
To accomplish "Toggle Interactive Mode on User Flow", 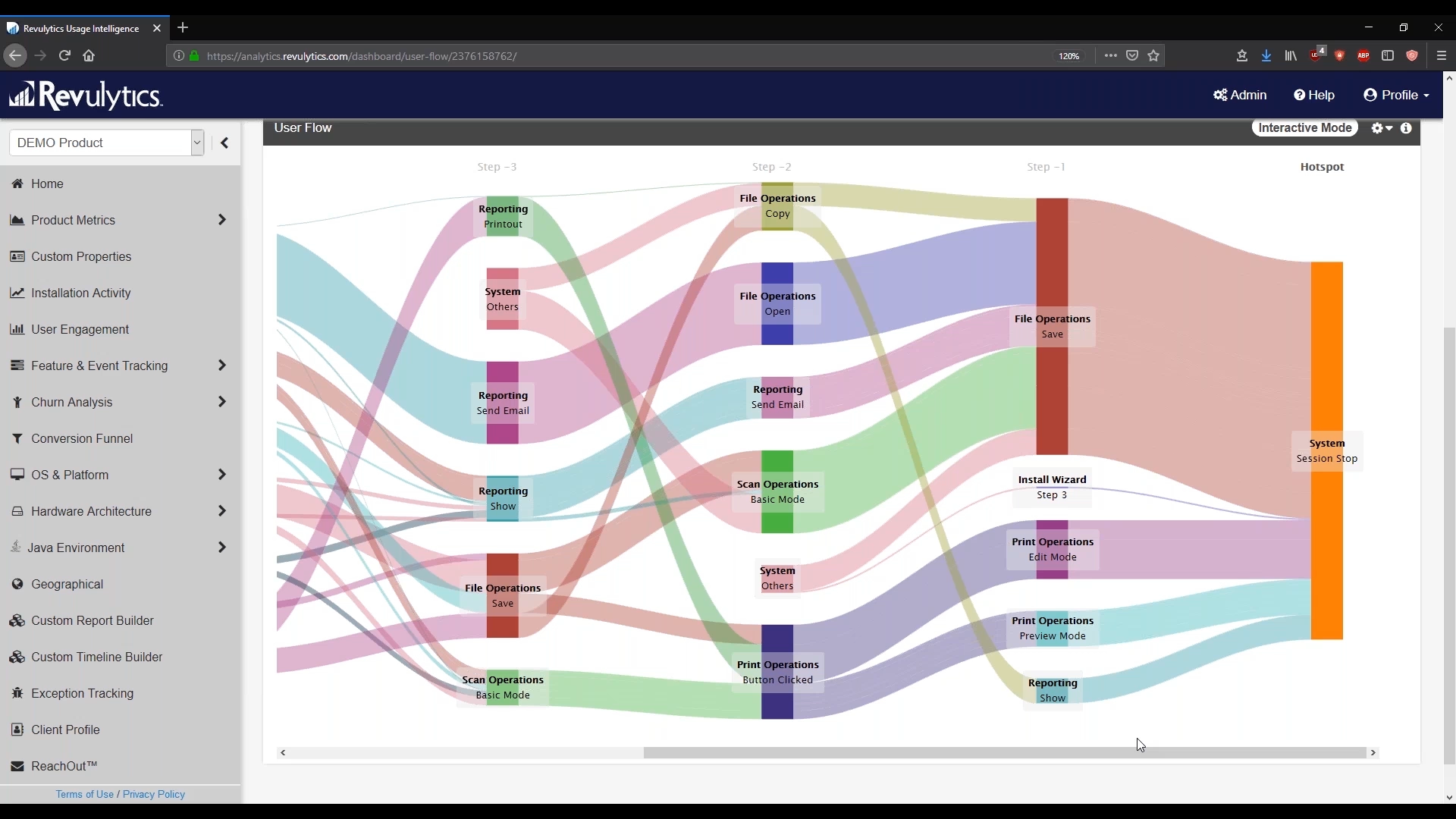I will pos(1305,128).
